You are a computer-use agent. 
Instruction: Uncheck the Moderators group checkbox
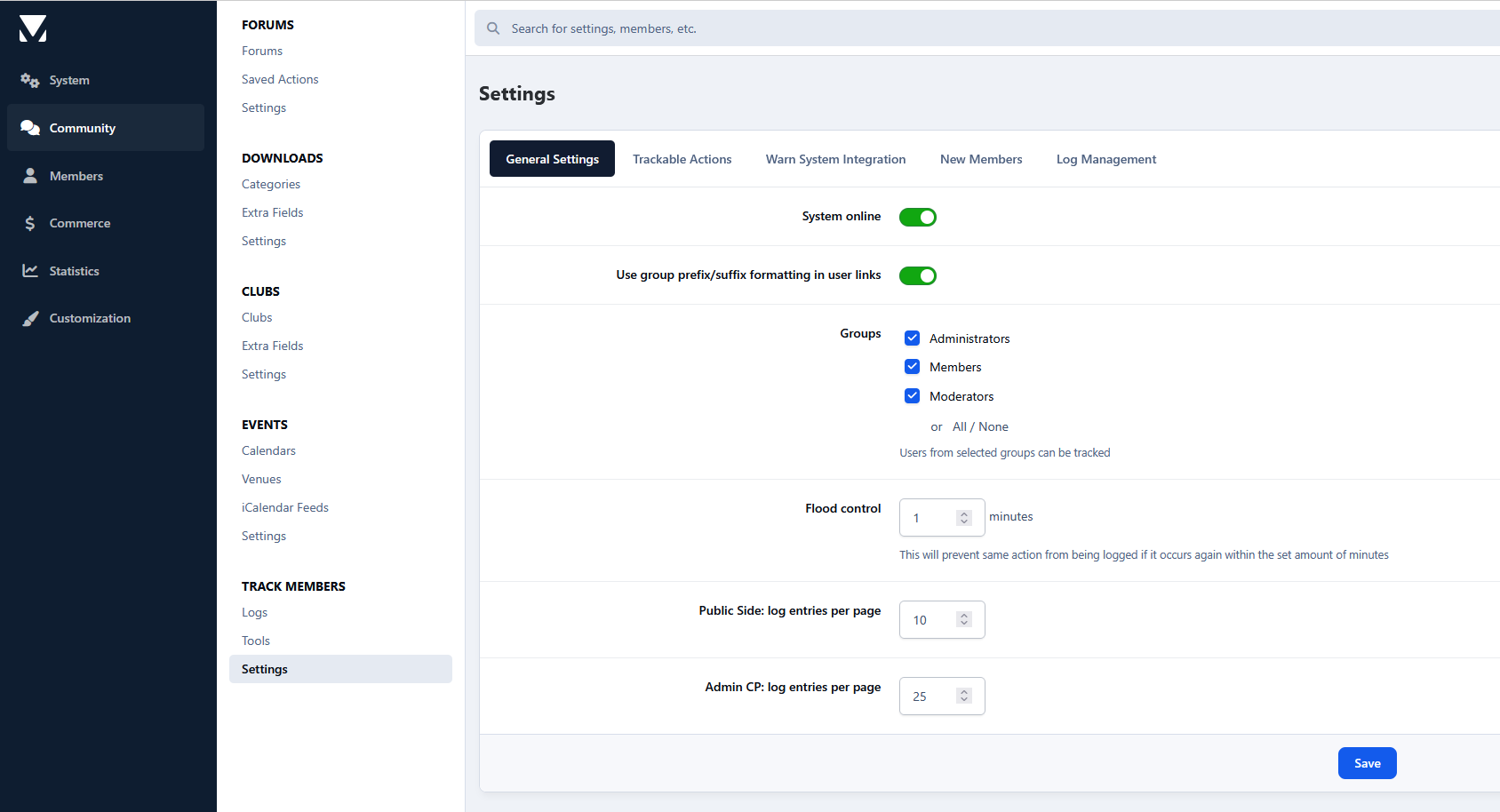(x=912, y=396)
